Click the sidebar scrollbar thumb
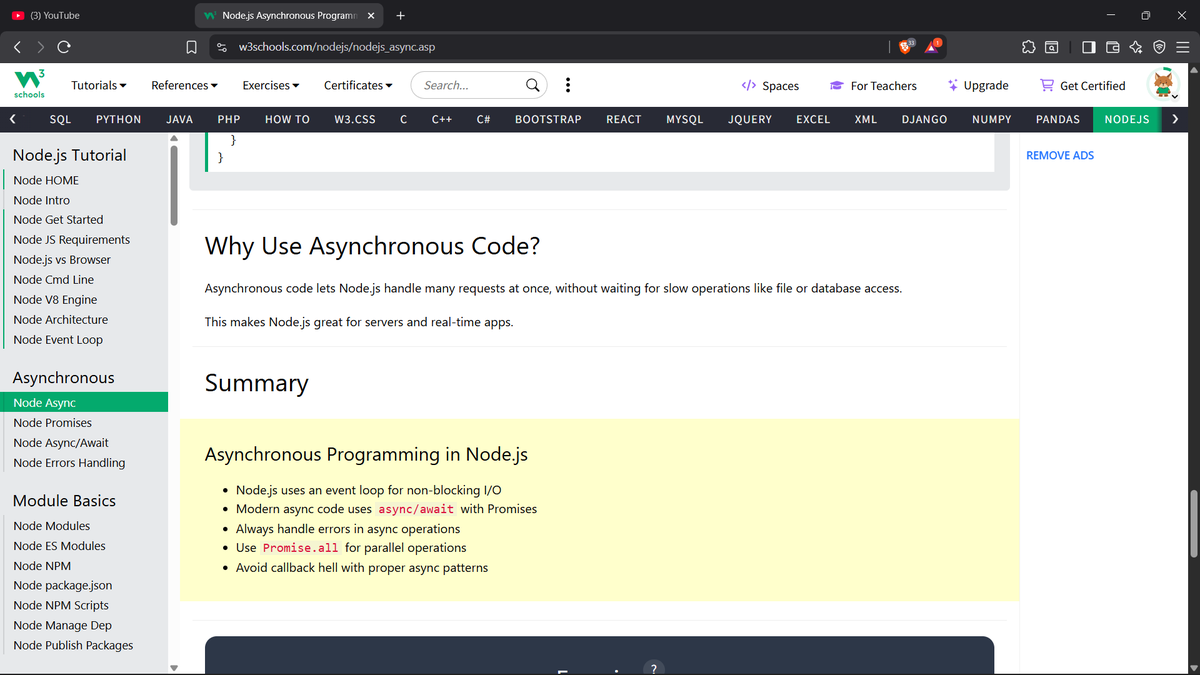Image resolution: width=1200 pixels, height=675 pixels. click(174, 185)
